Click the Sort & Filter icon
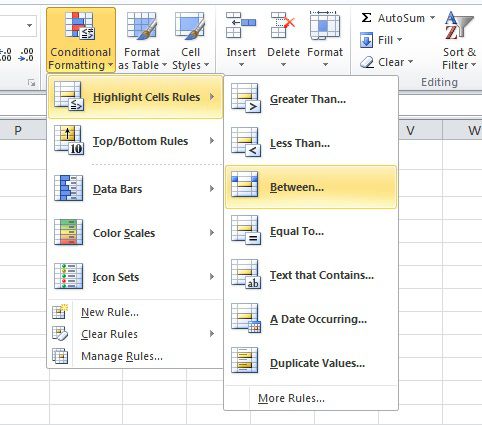Viewport: 482px width, 425px height. pos(459,25)
